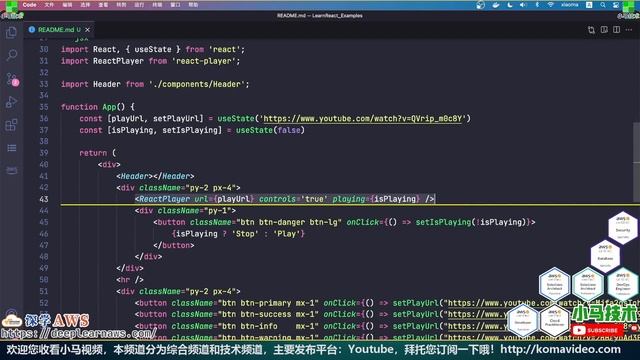Open the Code application menu
The height and width of the screenshot is (360, 640).
pyautogui.click(x=29, y=5)
